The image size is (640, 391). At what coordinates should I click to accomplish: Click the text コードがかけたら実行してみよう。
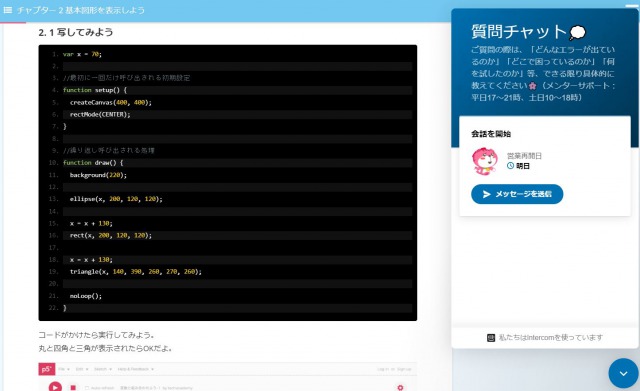[97, 335]
